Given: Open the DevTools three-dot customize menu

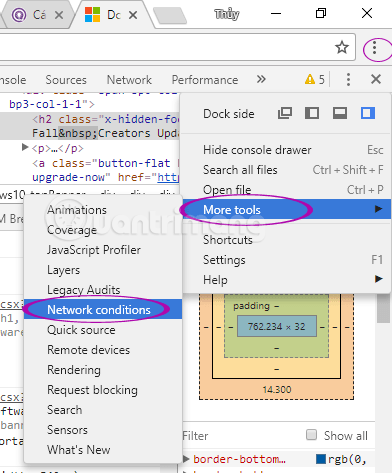Looking at the screenshot, I should pyautogui.click(x=348, y=79).
